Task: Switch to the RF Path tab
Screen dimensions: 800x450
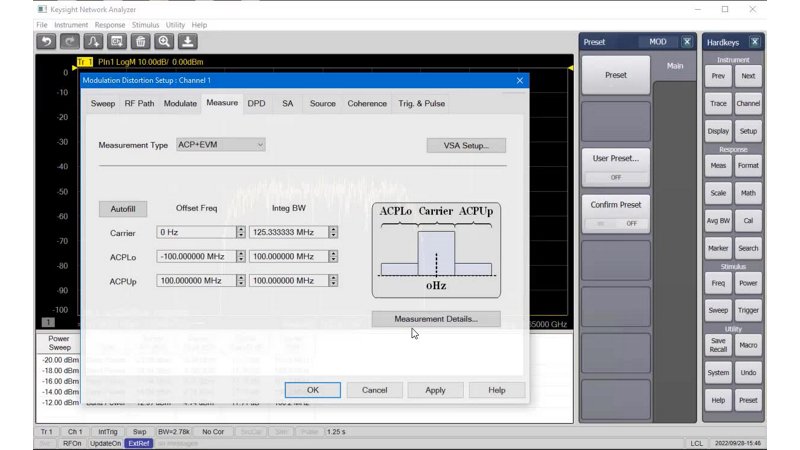Action: [139, 104]
